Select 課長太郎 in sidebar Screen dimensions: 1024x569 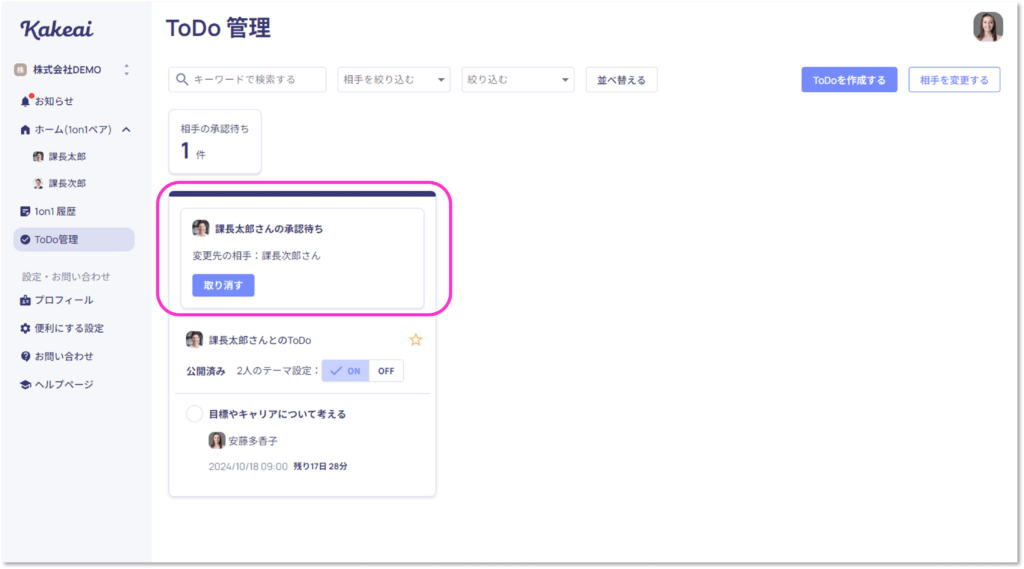[x=67, y=157]
